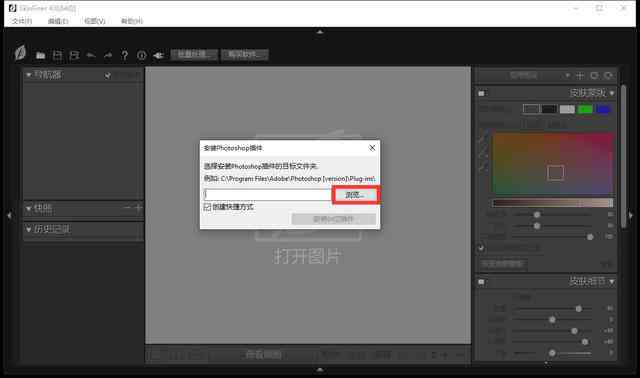Open the folder icon in toolbar
Image resolution: width=640 pixels, height=378 pixels.
[40, 55]
